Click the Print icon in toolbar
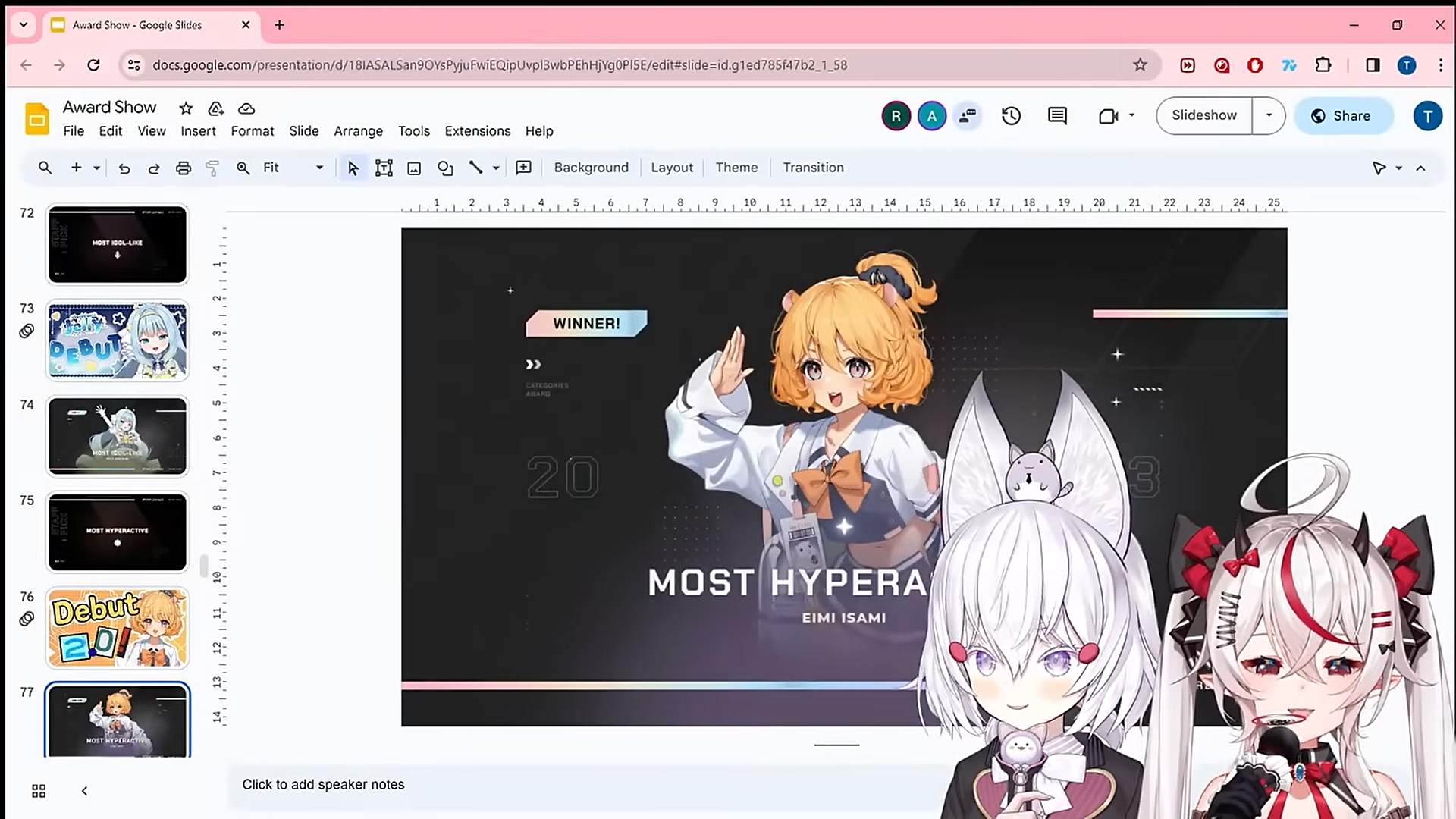Image resolution: width=1456 pixels, height=819 pixels. pos(183,168)
